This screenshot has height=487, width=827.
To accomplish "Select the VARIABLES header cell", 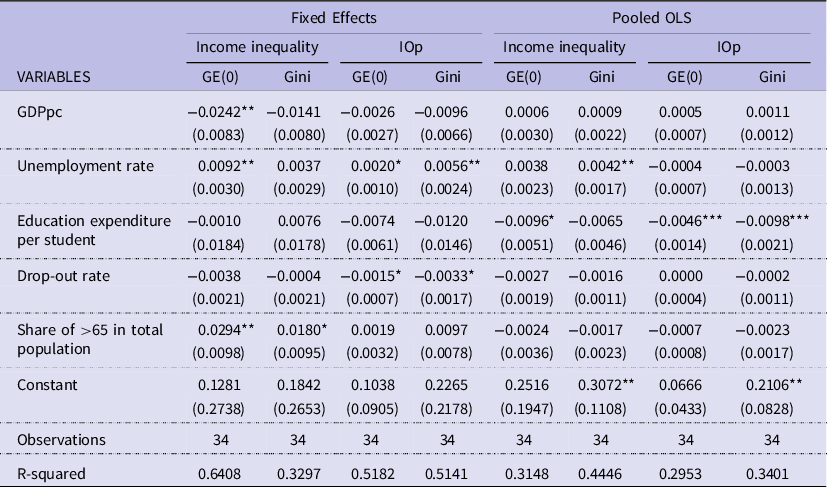I will pyautogui.click(x=53, y=77).
